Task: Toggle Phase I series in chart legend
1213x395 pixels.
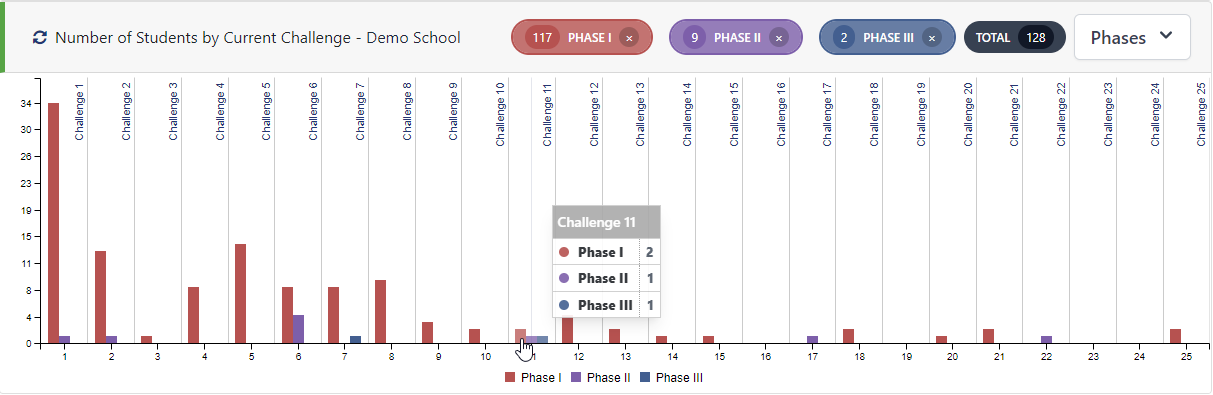Action: pos(533,378)
